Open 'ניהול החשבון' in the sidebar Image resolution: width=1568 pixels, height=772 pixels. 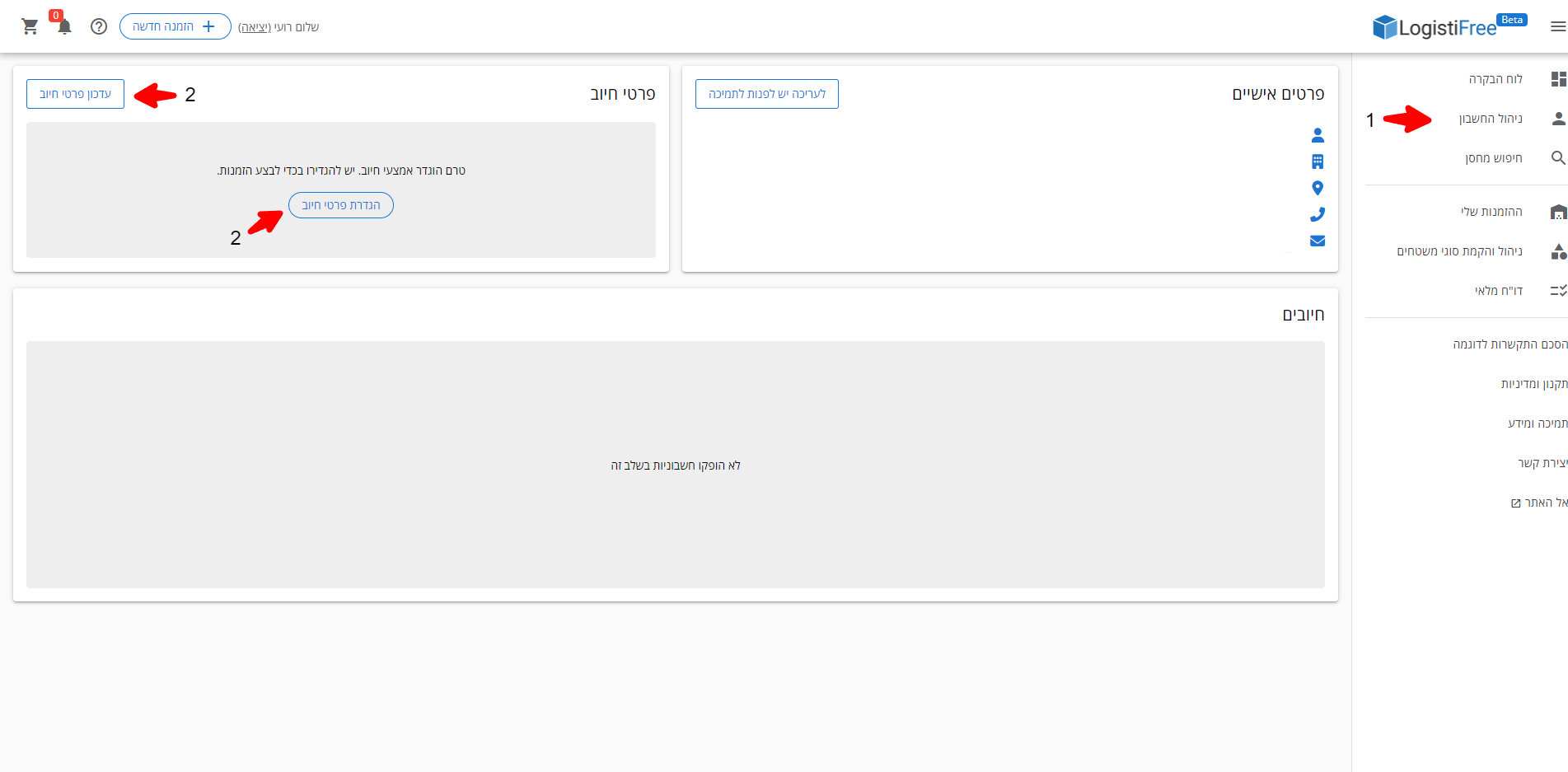click(x=1490, y=119)
